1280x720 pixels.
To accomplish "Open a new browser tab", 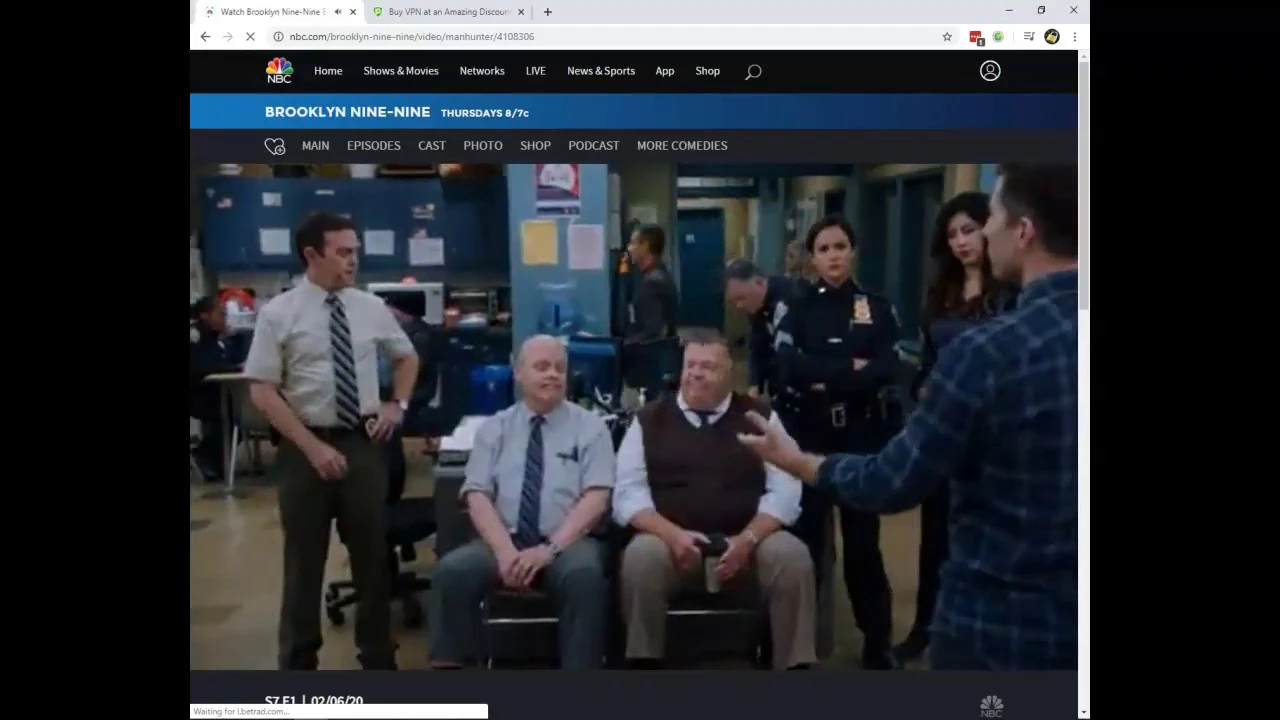I will click(547, 12).
